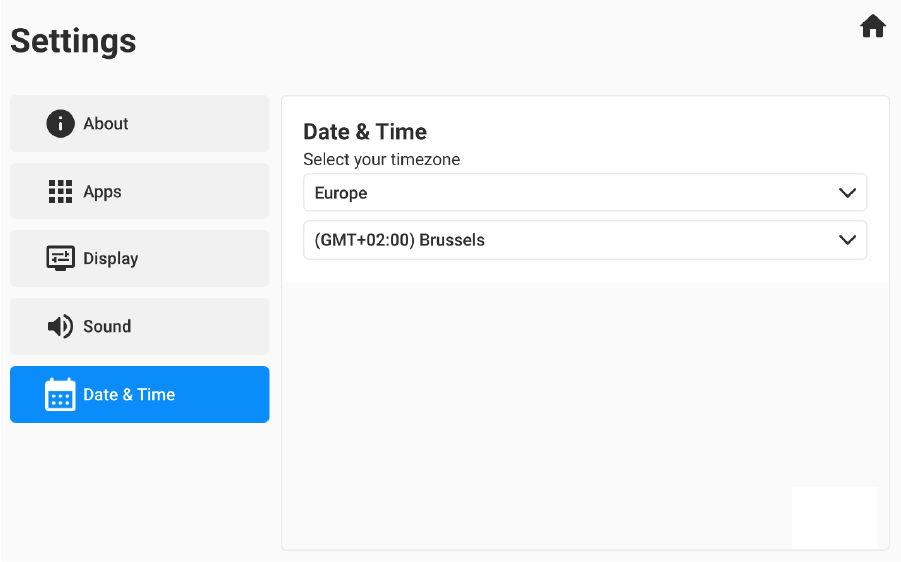Expand the Europe region chevron arrow
Screen dimensions: 901x562
[x=847, y=193]
